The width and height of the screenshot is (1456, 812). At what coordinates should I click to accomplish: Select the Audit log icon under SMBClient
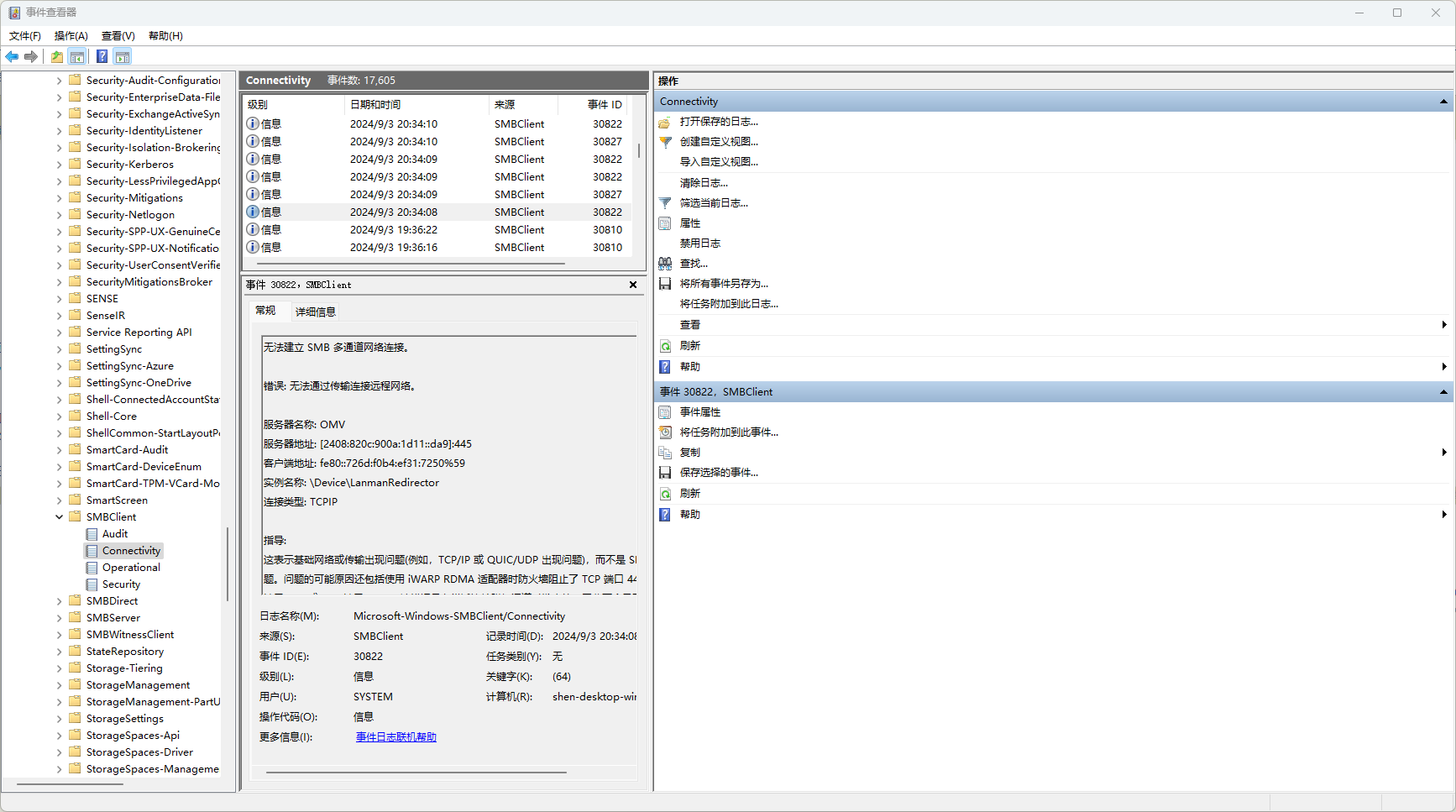click(92, 534)
